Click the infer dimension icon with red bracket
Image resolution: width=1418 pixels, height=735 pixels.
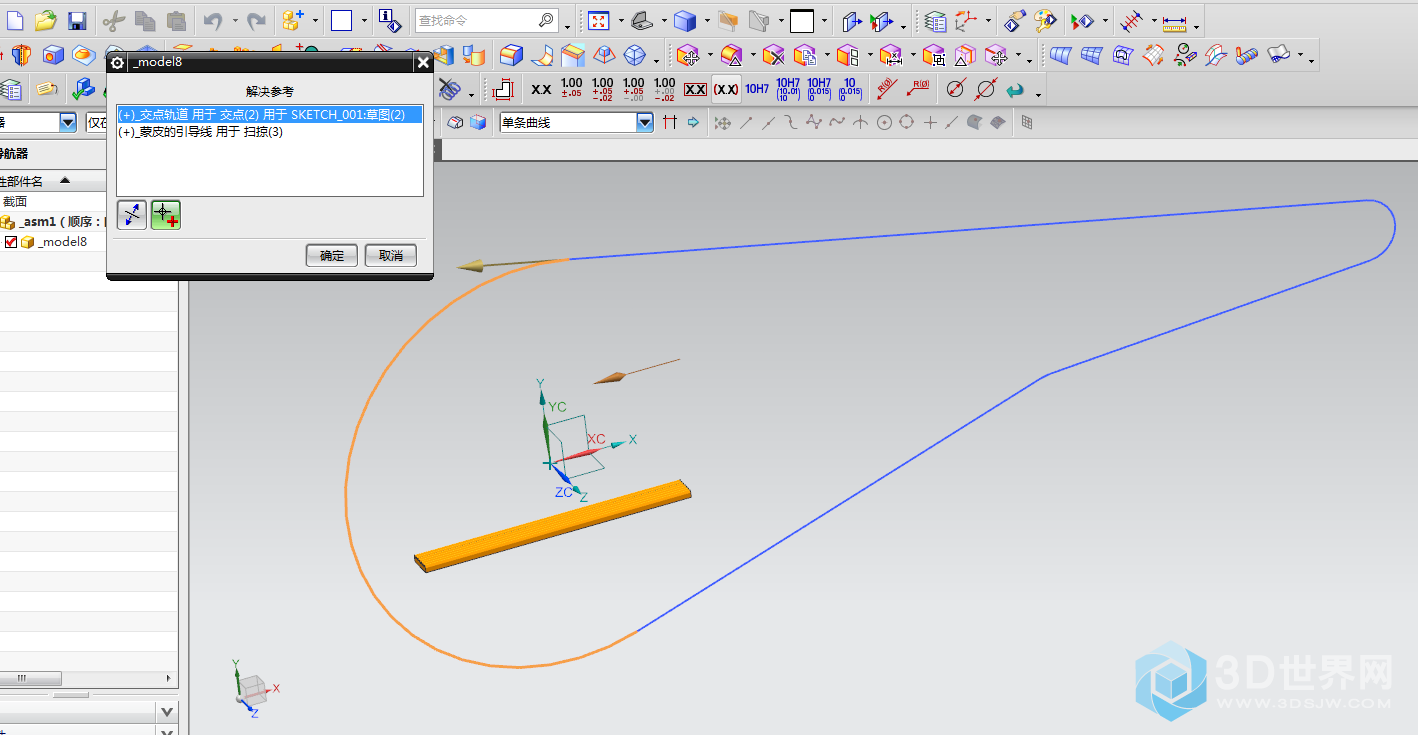coord(504,90)
